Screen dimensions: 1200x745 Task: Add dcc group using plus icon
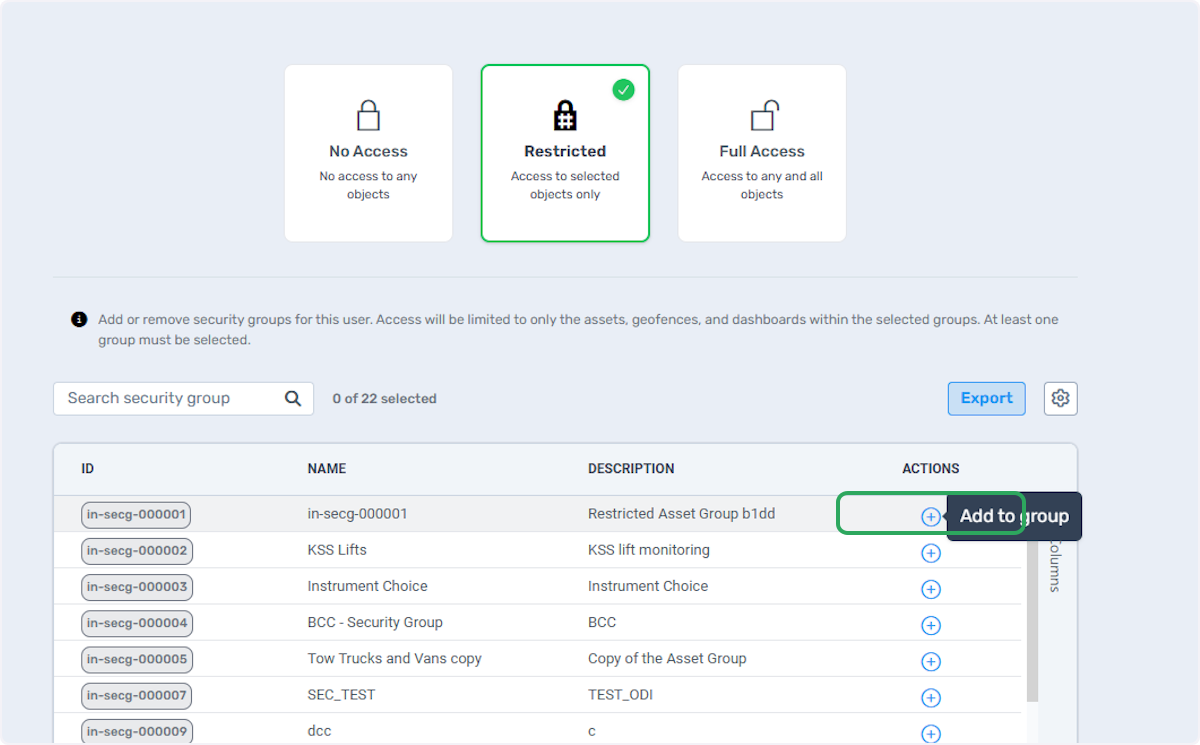(x=930, y=733)
